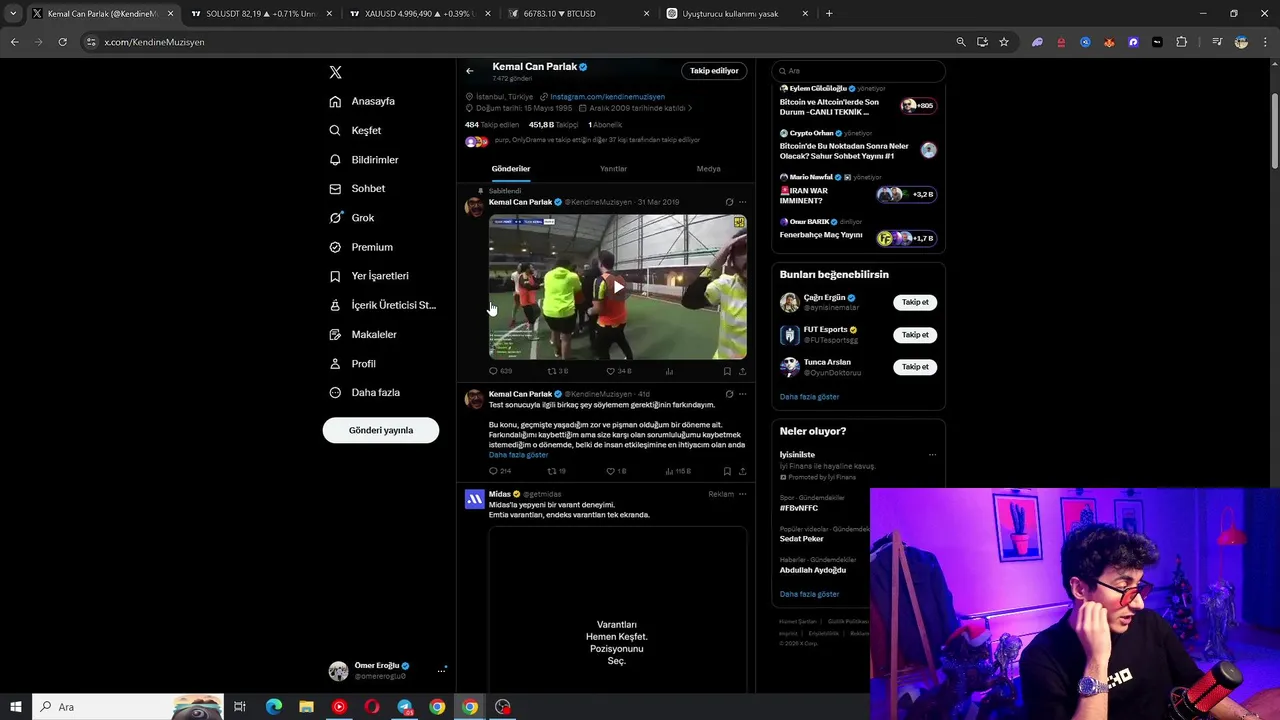Open more options on the Midas ad
The width and height of the screenshot is (1280, 720).
tap(742, 494)
